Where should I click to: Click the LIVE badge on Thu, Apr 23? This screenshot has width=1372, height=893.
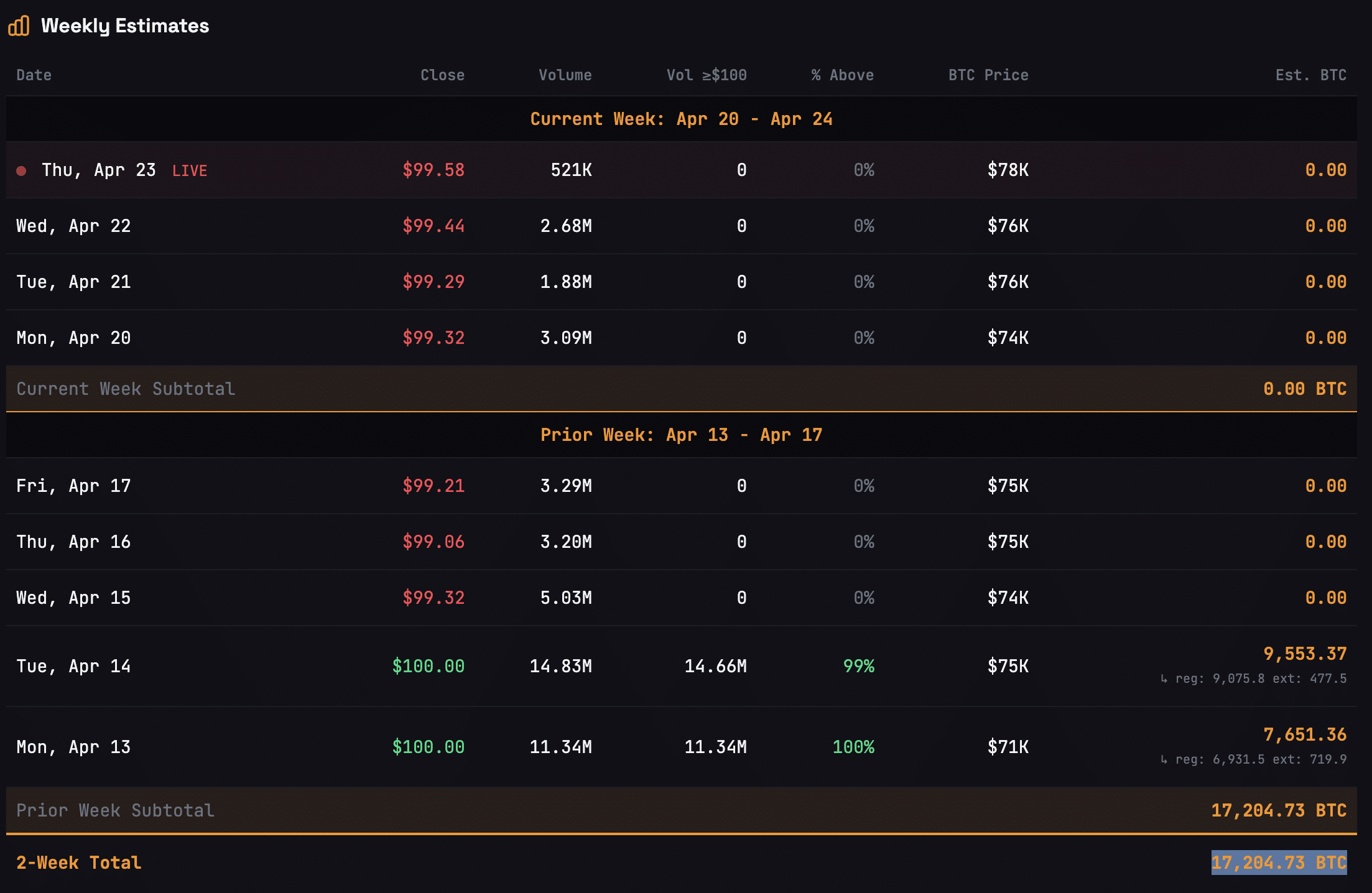tap(190, 171)
